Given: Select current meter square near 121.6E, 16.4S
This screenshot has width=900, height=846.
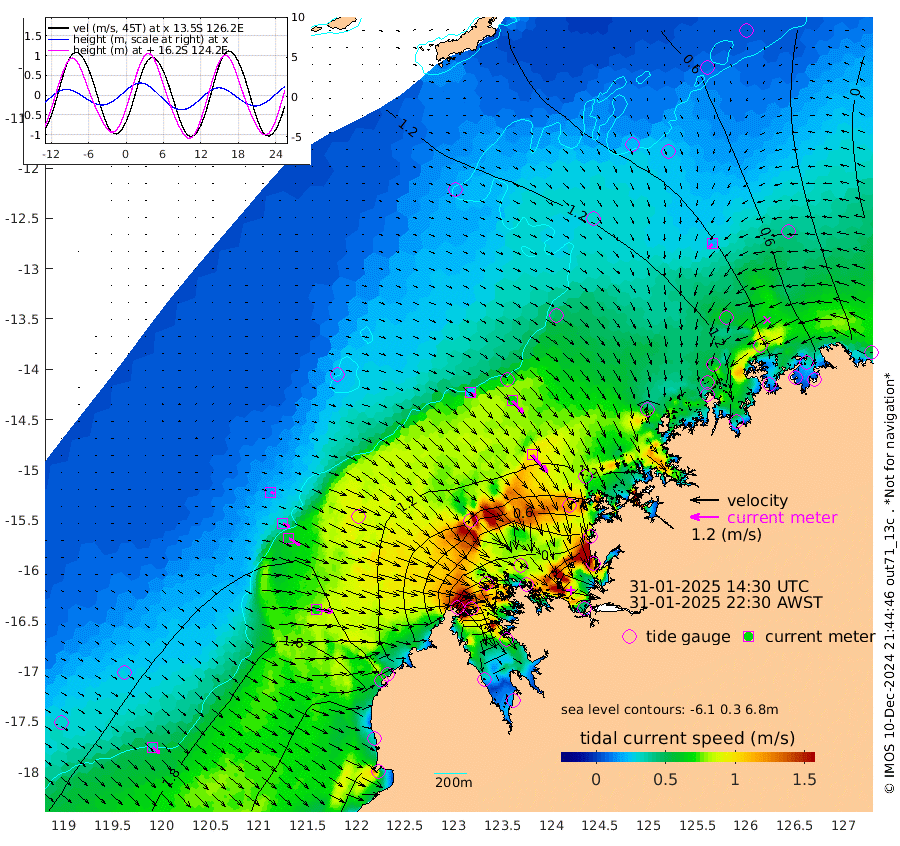Looking at the screenshot, I should click(x=316, y=610).
